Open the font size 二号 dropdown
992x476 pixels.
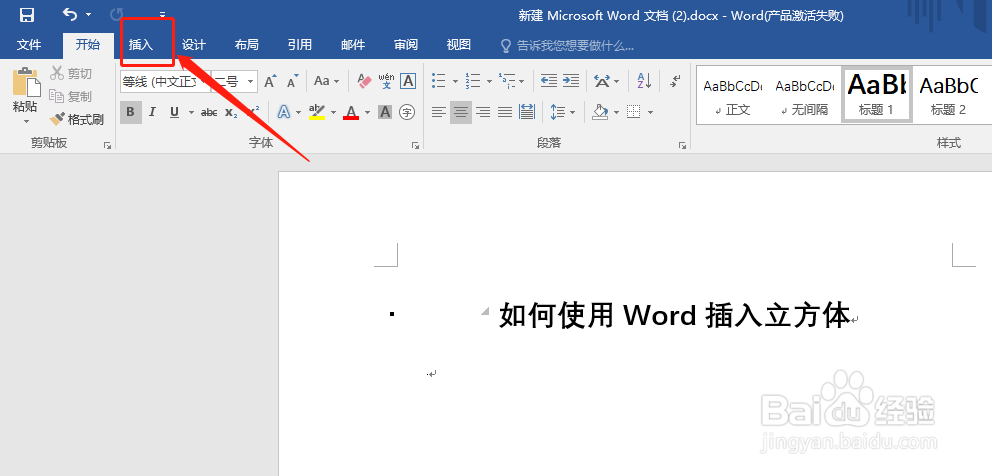tap(251, 82)
